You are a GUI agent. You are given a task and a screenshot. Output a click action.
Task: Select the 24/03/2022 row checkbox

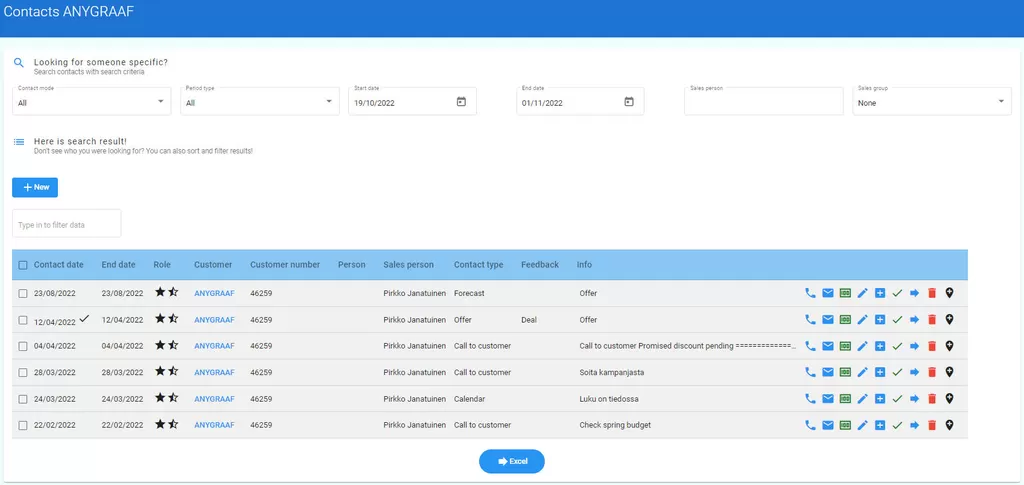pyautogui.click(x=23, y=399)
